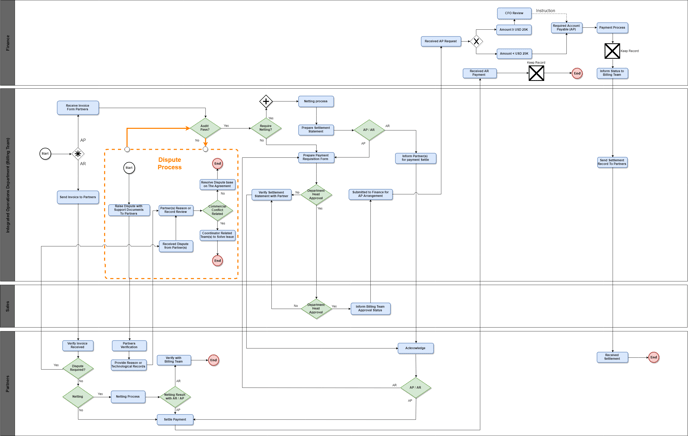Select the Inform Partner(s) for payment Settle step
688x436 pixels.
pos(416,158)
